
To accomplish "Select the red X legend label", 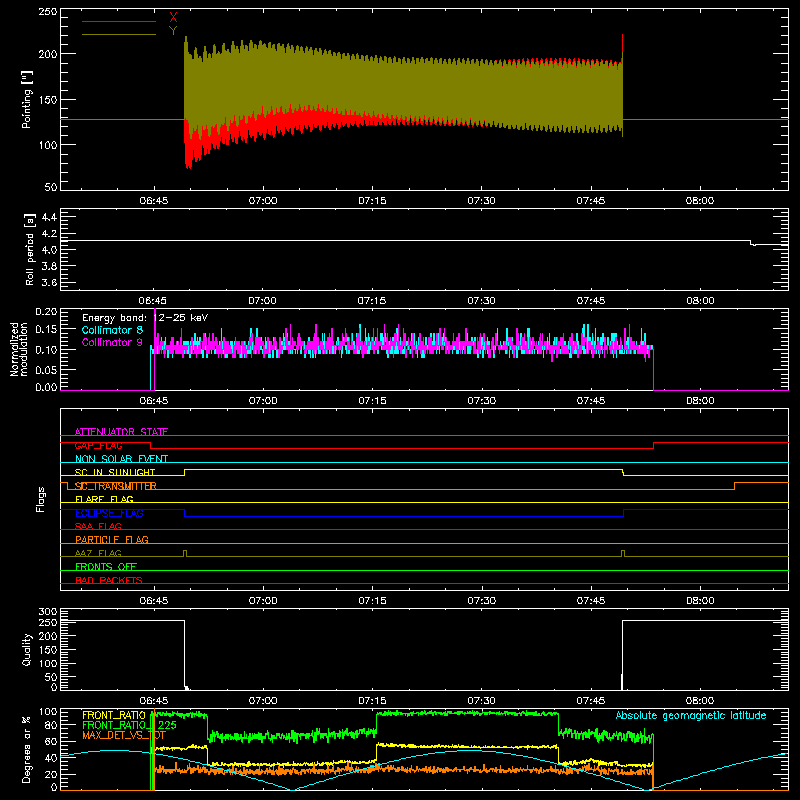I will [173, 17].
